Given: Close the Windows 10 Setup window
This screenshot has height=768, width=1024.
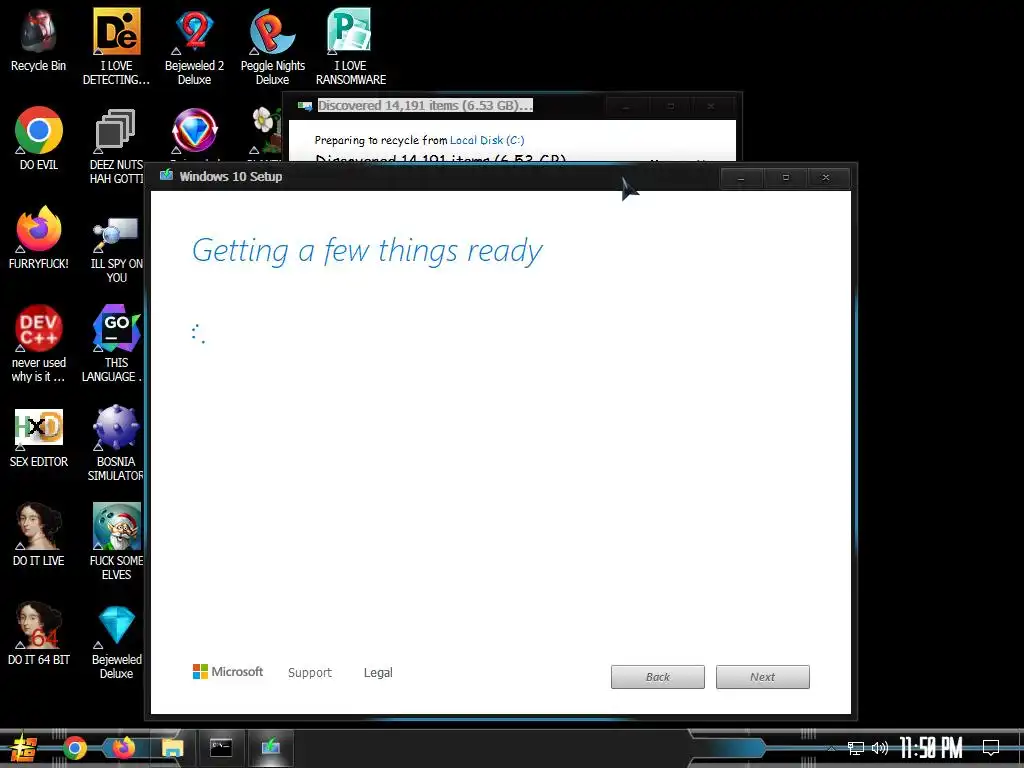Looking at the screenshot, I should click(826, 178).
